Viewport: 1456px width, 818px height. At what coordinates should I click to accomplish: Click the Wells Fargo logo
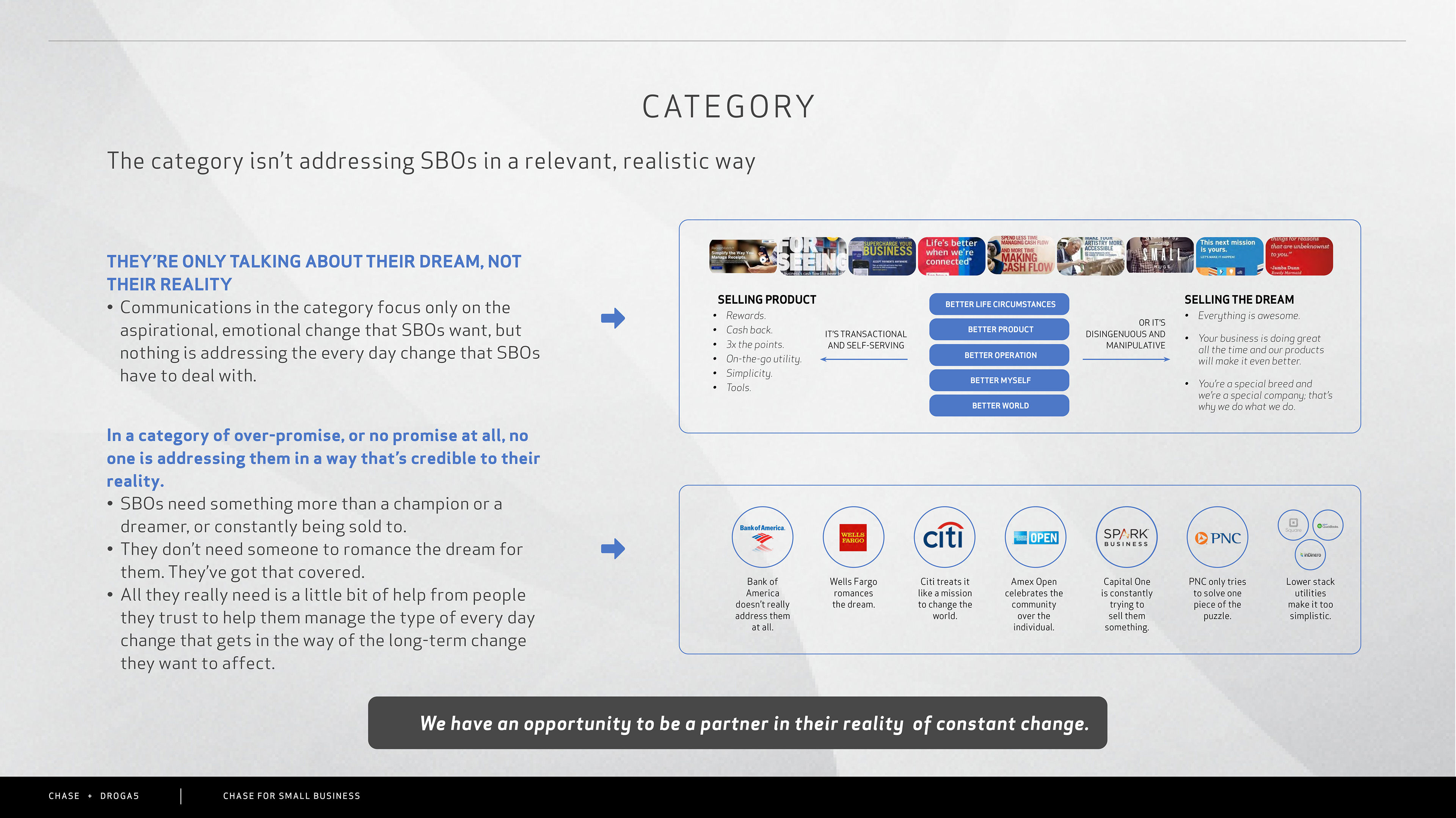(853, 537)
